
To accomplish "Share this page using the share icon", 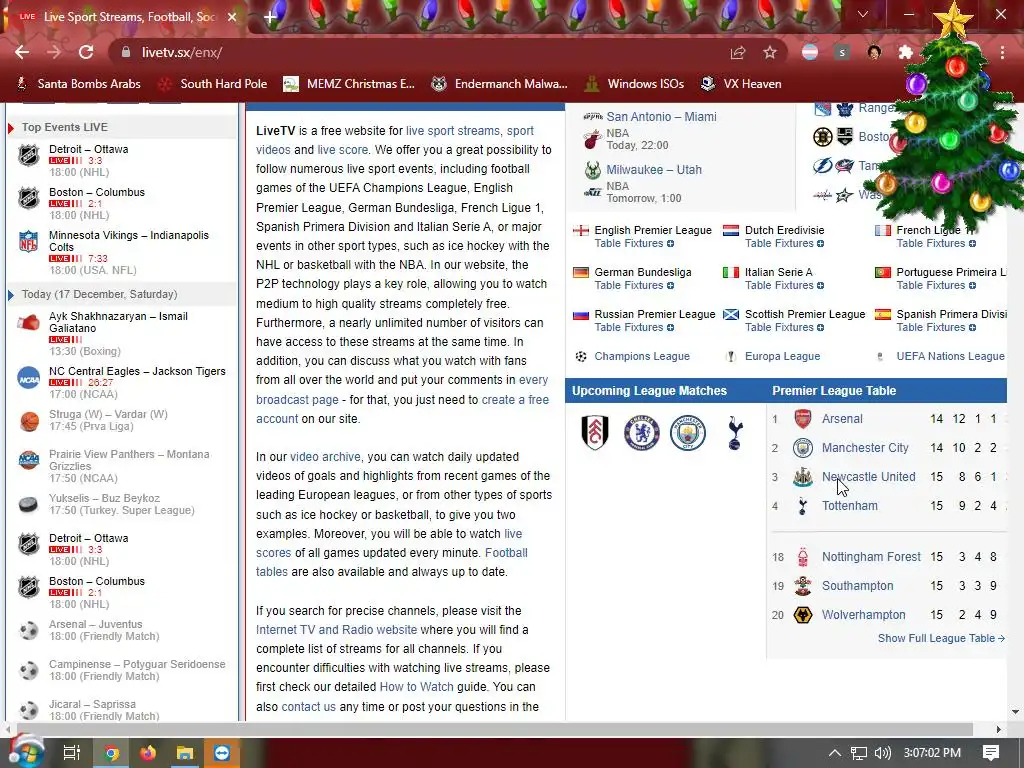I will [738, 52].
